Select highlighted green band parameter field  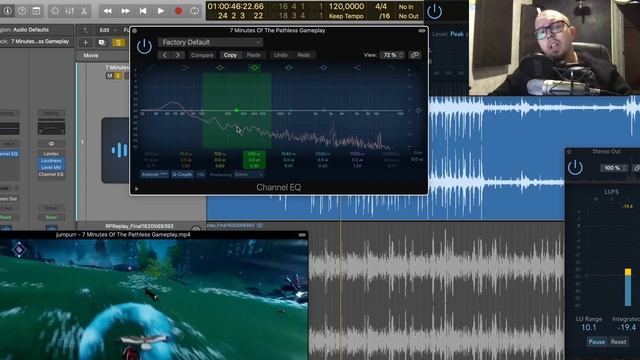pos(254,160)
